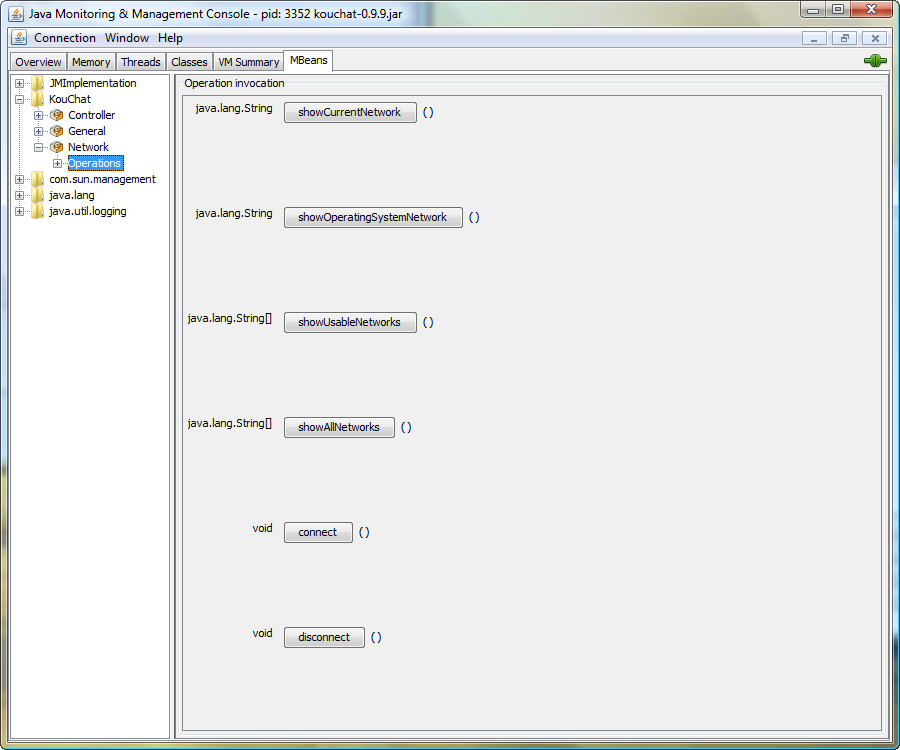The image size is (900, 750).
Task: Select the JMImplementation tree item
Action: click(93, 83)
